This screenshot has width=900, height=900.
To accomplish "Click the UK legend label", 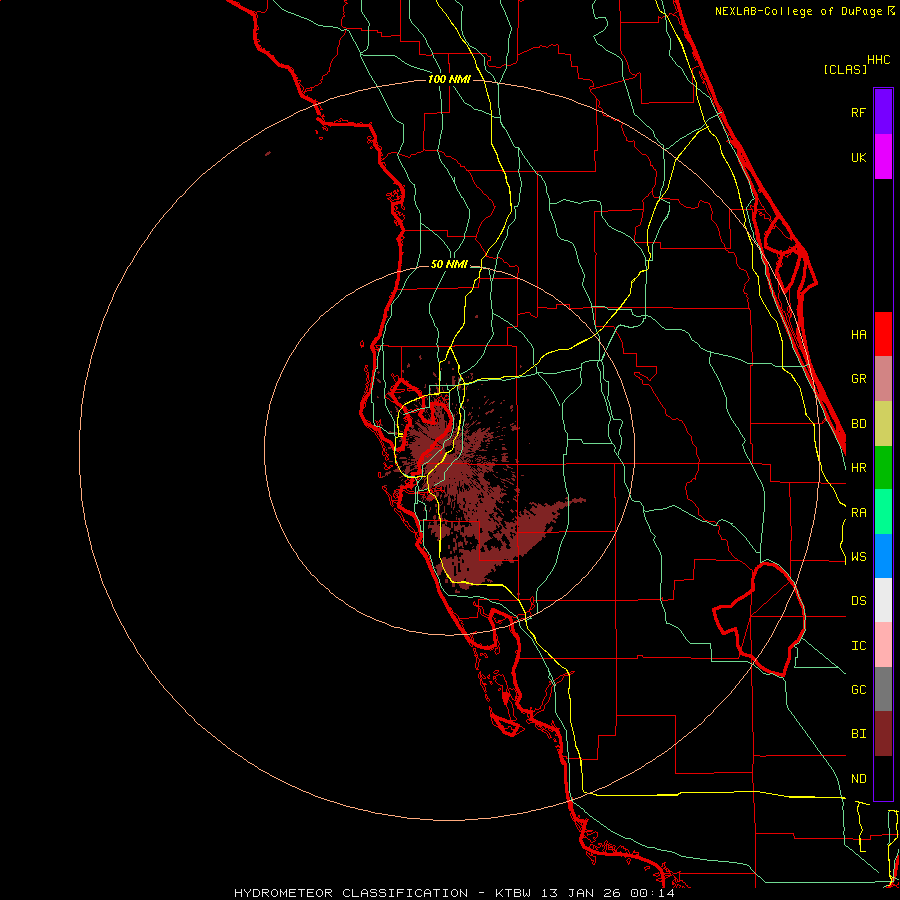I will (858, 158).
